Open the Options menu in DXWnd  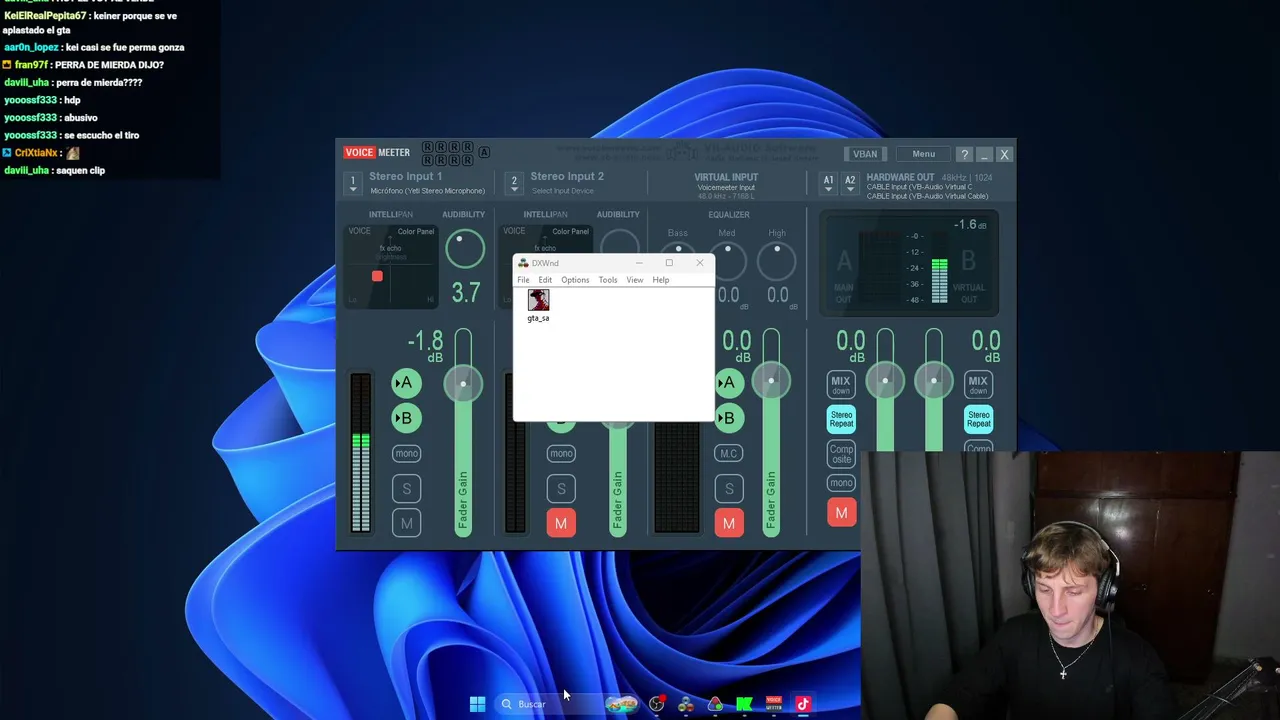575,280
